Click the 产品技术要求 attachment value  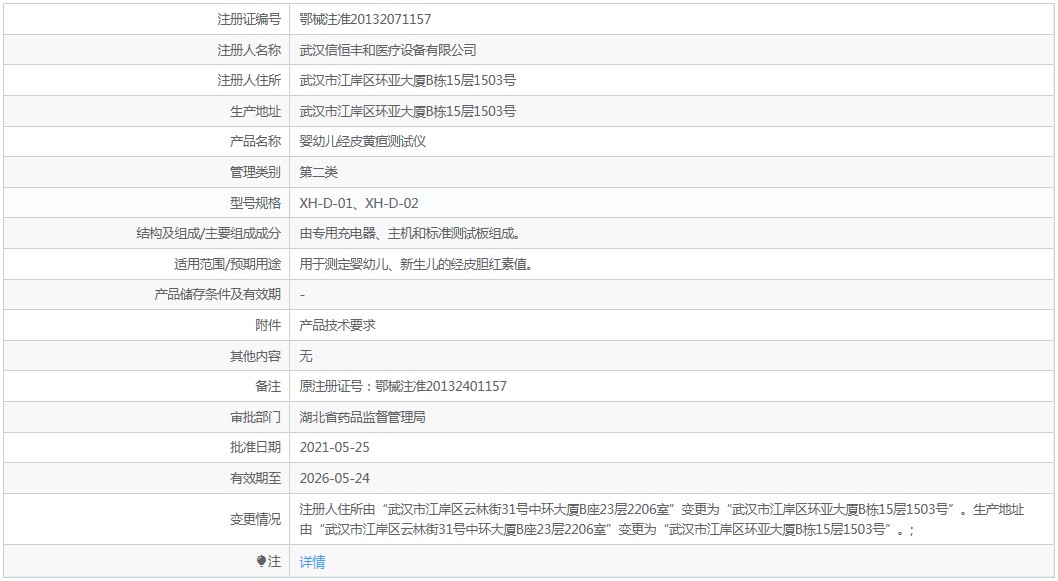[337, 325]
